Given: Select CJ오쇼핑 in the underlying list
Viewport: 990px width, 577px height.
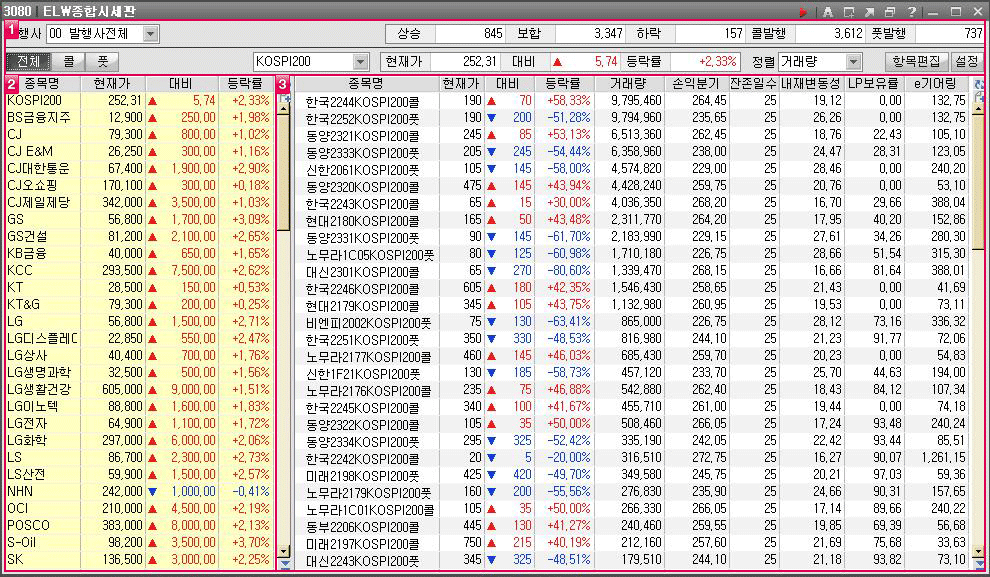Looking at the screenshot, I should [139, 186].
